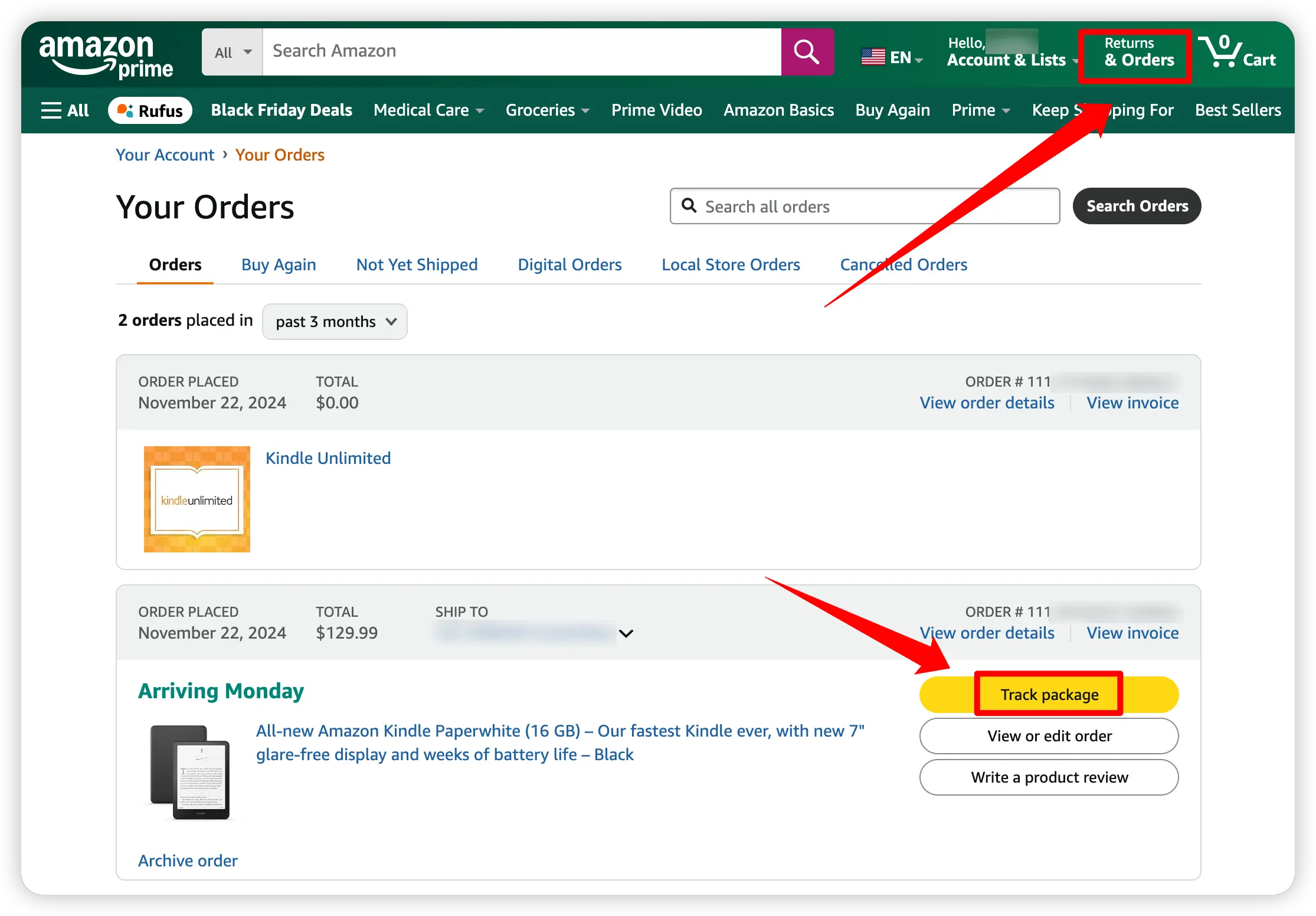This screenshot has width=1316, height=916.
Task: Open the Kindle Paperwhite product image
Action: click(x=190, y=773)
